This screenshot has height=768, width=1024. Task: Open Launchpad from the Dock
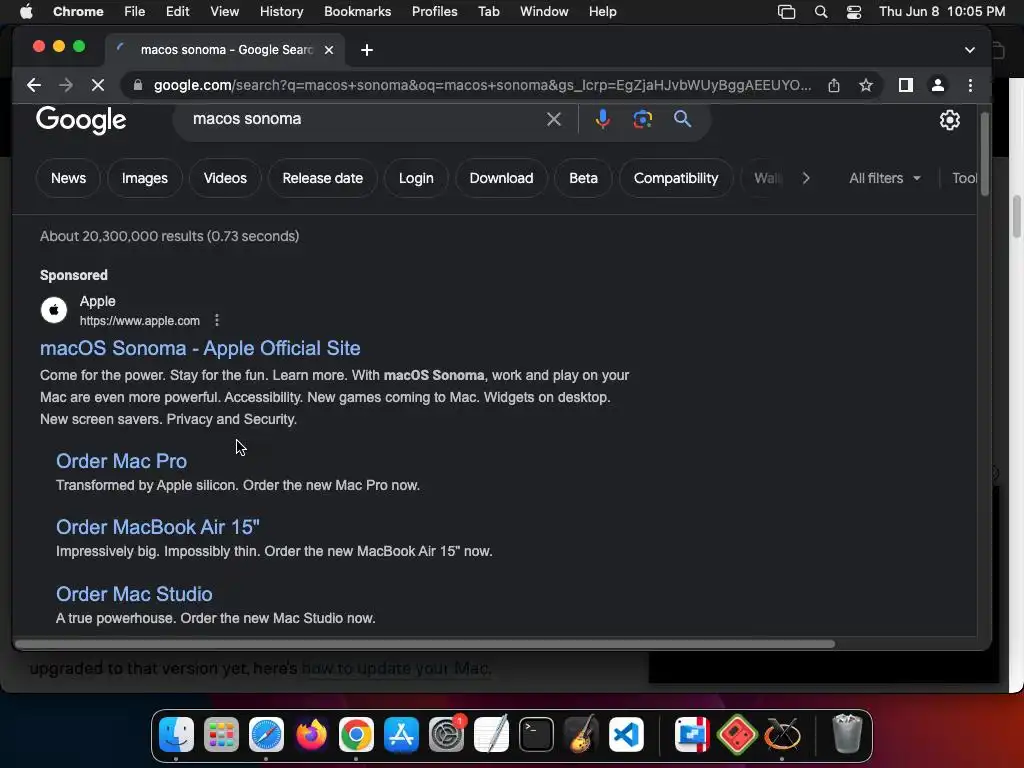[x=221, y=734]
